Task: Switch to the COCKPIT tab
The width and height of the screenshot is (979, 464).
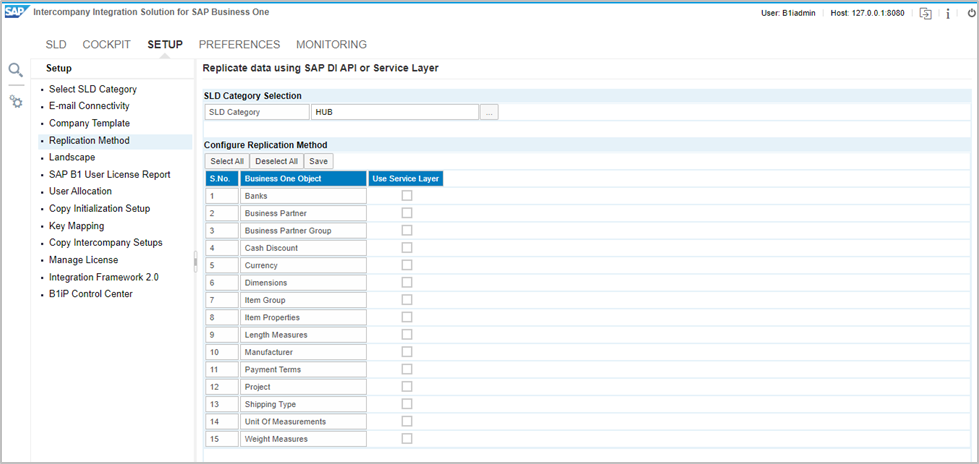Action: [x=106, y=45]
